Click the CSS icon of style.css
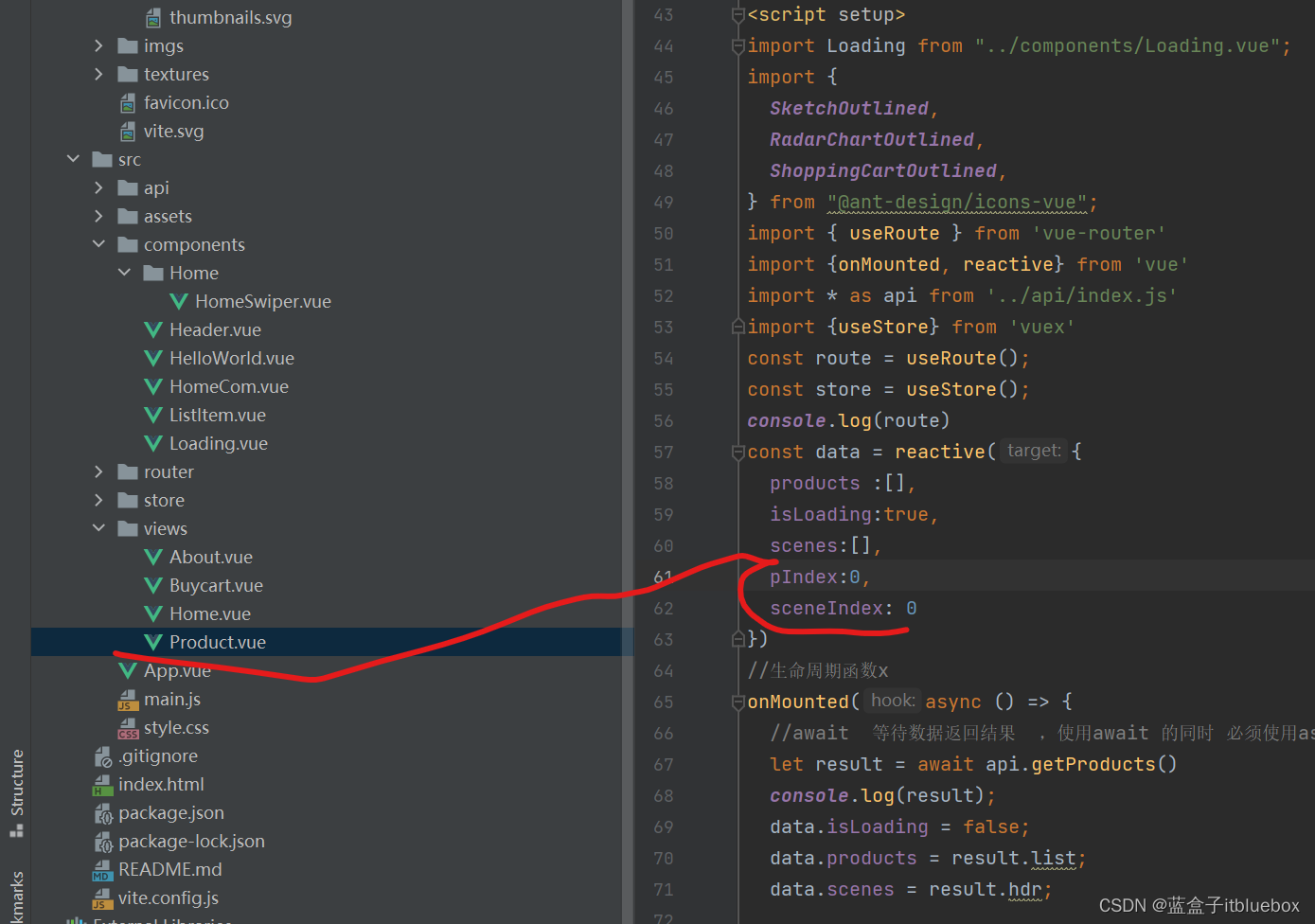 (128, 728)
